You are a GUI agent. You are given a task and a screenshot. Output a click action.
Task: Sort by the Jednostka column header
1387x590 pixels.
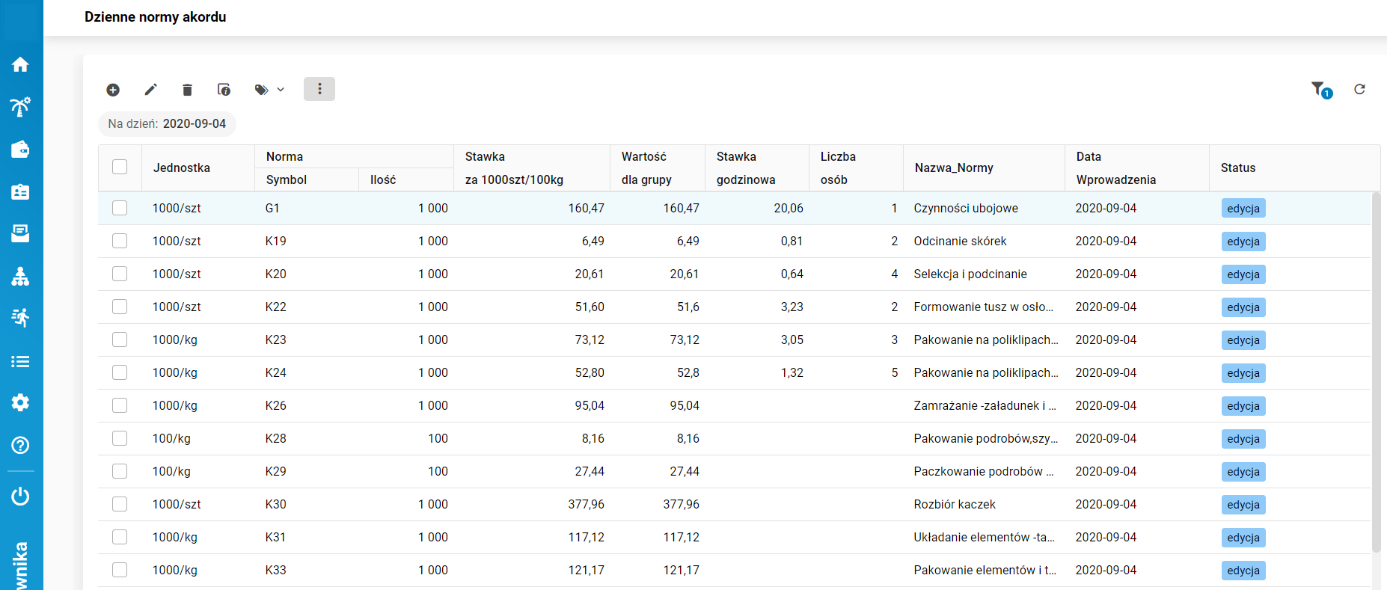point(181,168)
